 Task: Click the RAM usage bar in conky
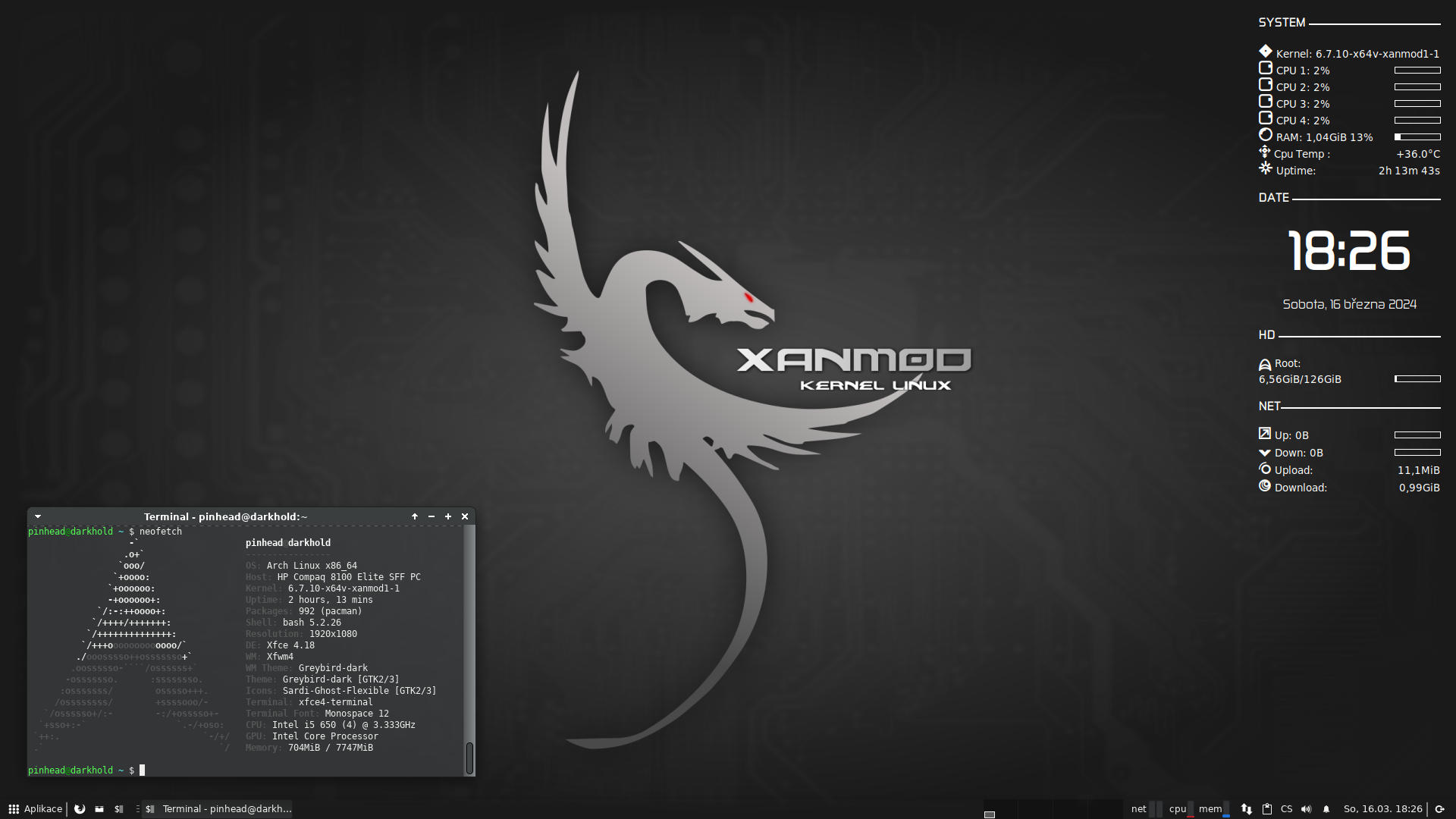click(x=1417, y=137)
